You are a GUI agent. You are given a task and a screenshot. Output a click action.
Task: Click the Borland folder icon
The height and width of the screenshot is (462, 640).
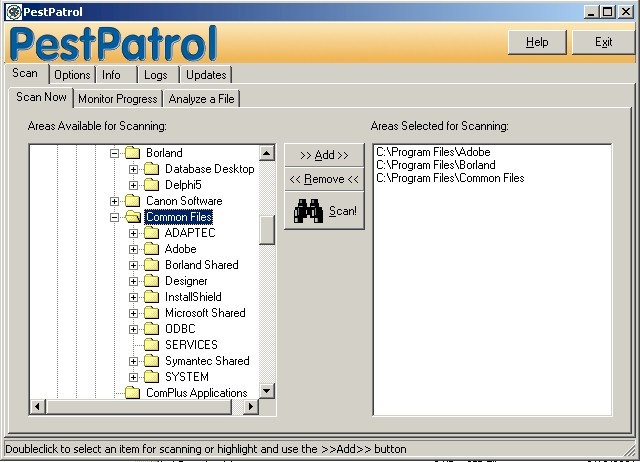point(132,153)
